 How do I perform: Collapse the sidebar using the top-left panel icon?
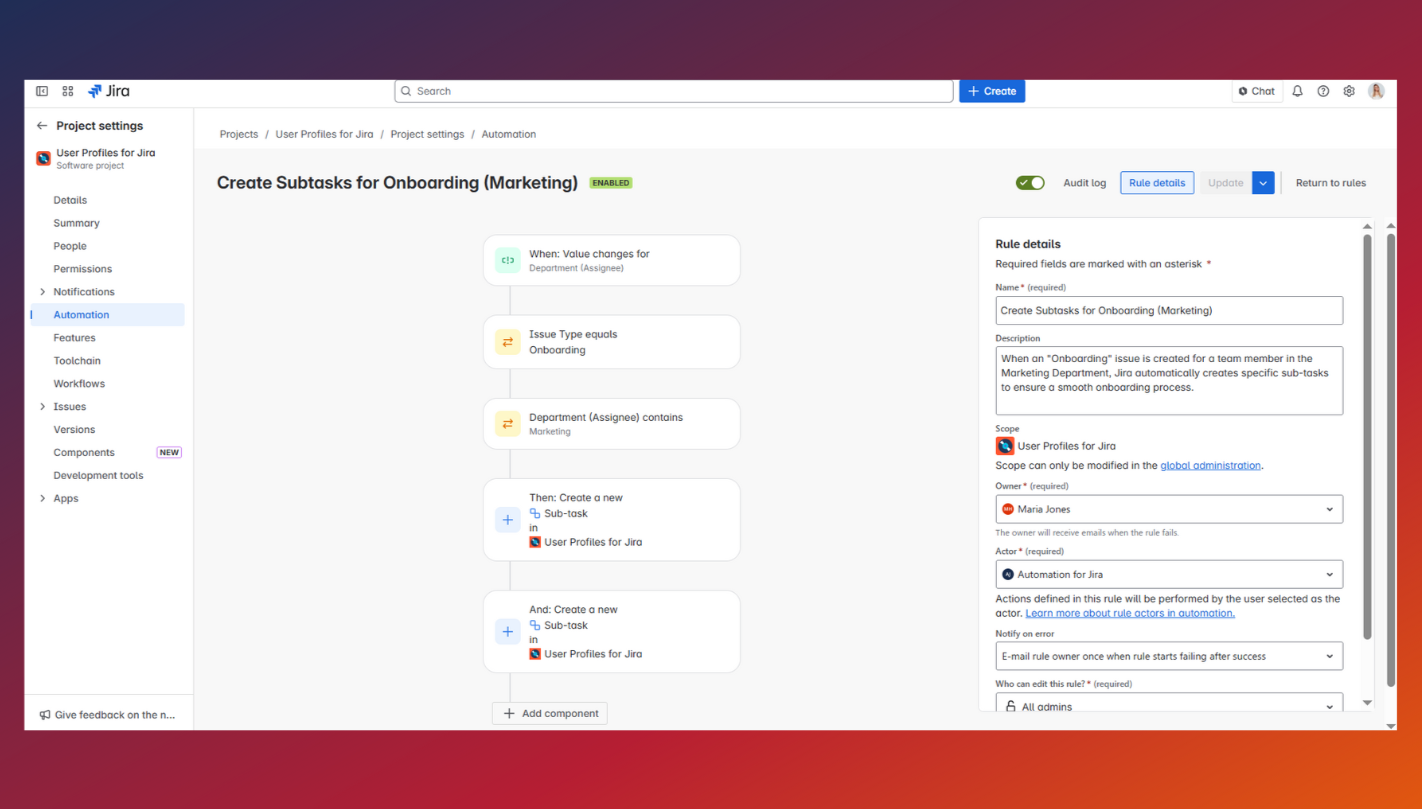42,91
